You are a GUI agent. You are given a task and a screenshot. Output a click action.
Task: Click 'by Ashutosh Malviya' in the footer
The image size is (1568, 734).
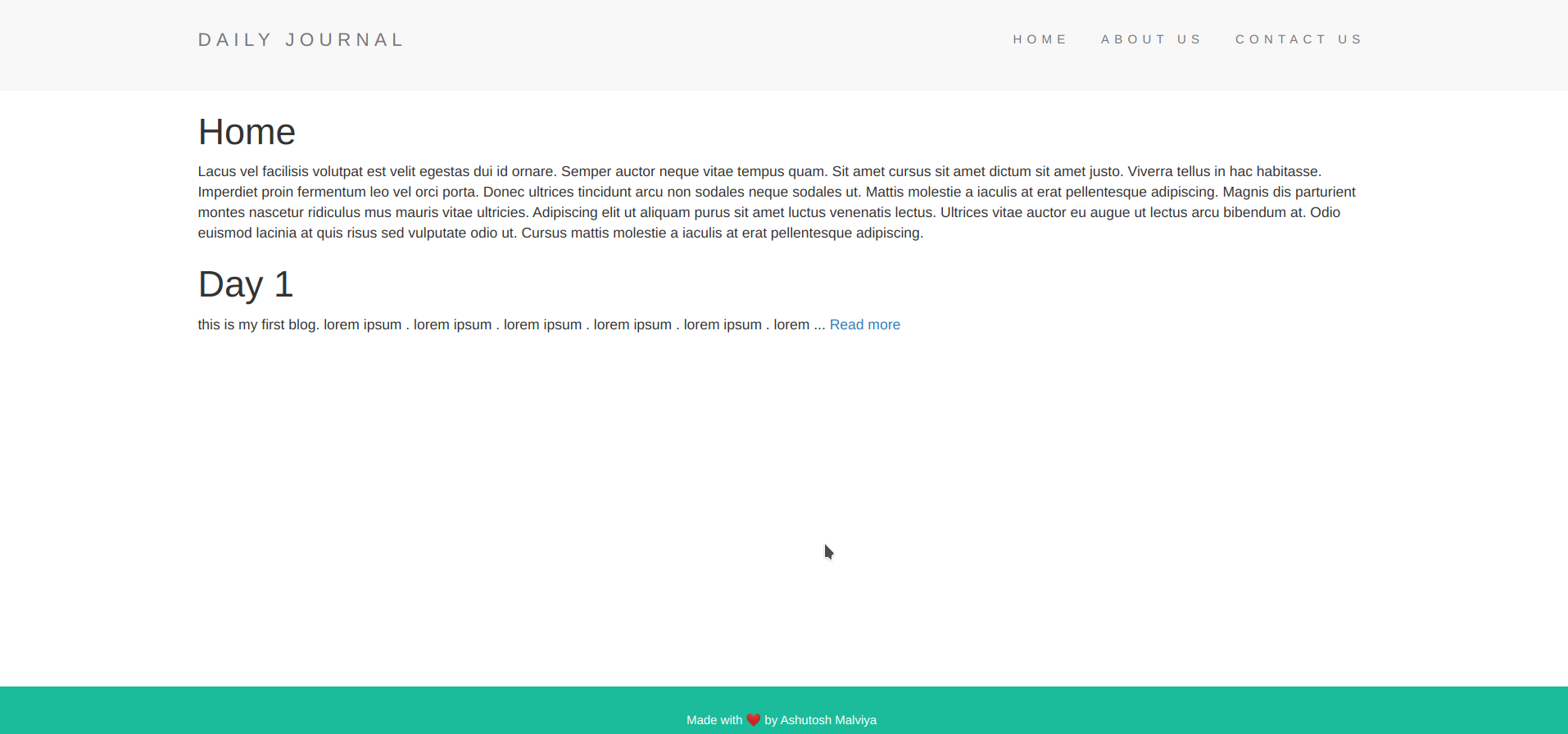point(820,720)
